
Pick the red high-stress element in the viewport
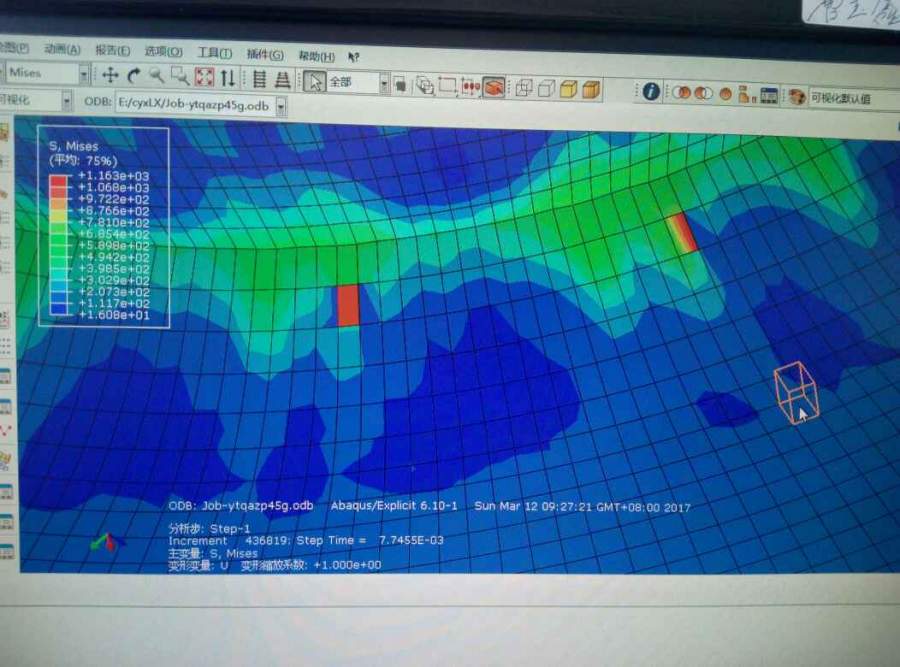[348, 305]
